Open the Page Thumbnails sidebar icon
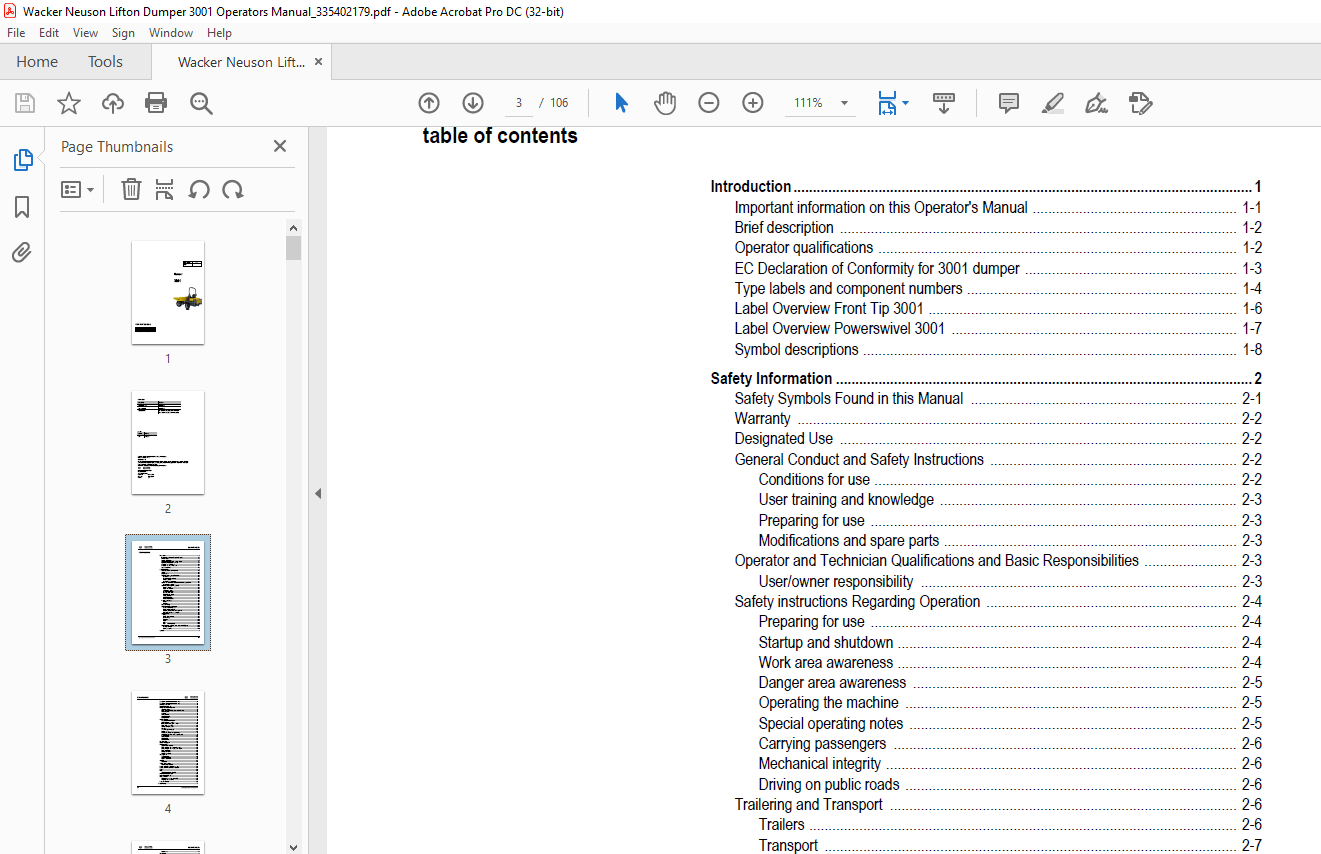 coord(22,160)
